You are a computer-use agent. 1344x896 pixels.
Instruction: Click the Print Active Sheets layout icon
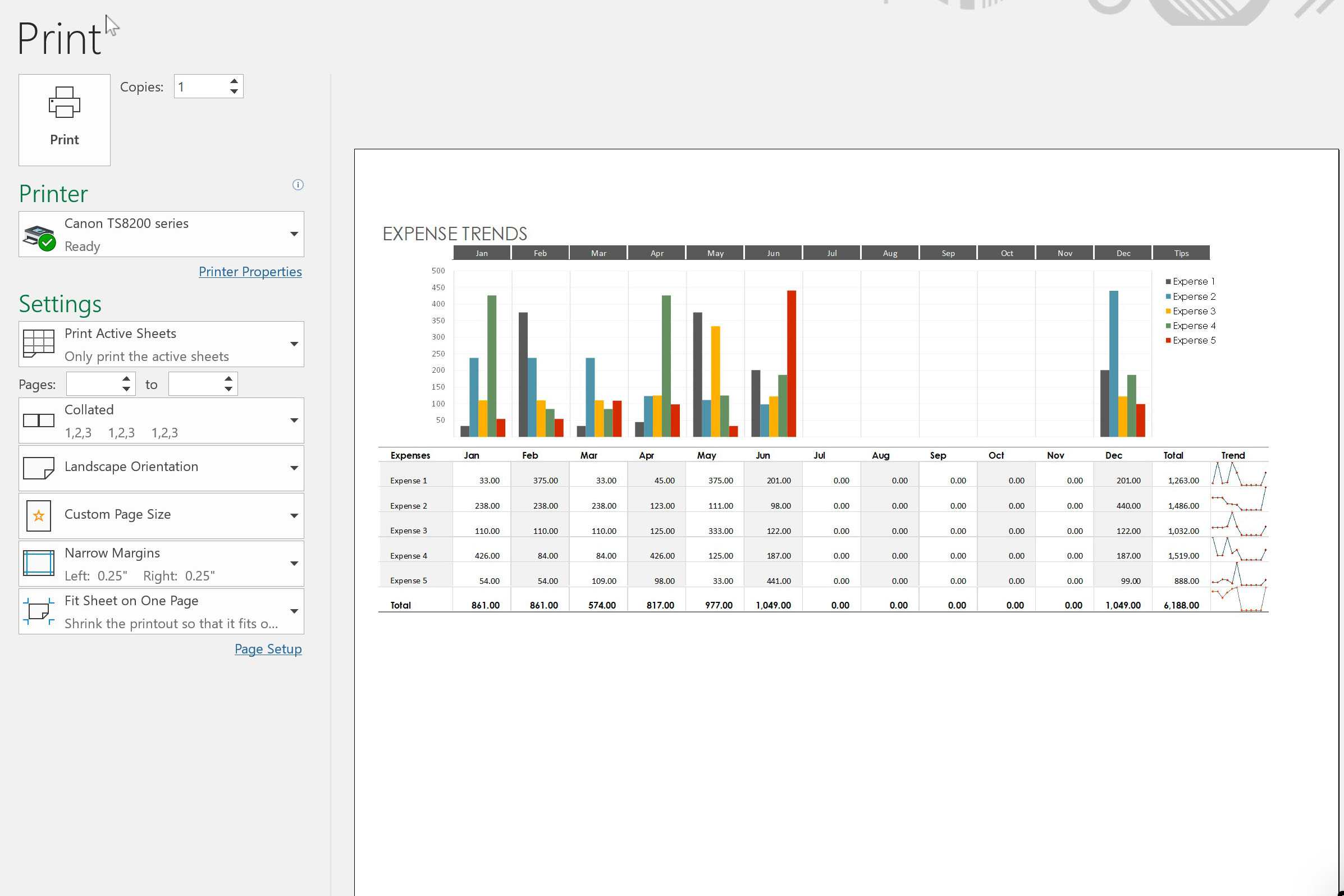[38, 344]
